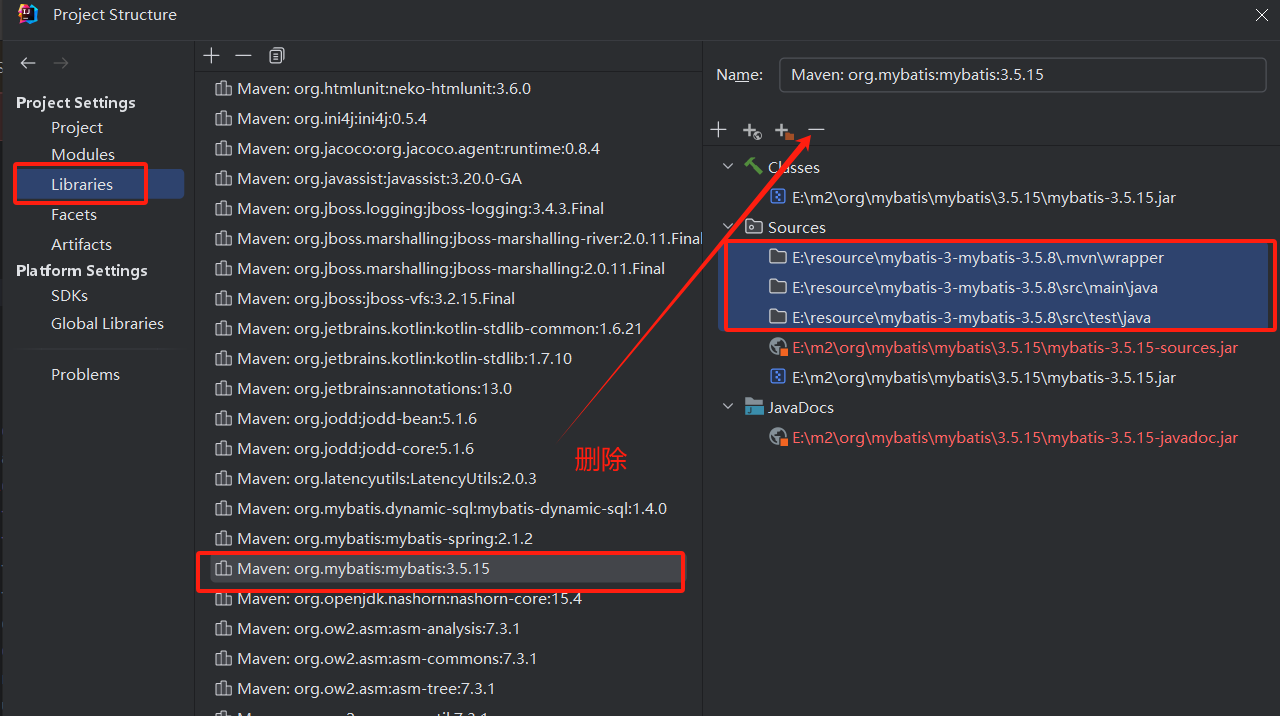Click library icon beside javassist:3.20.0-GA
This screenshot has width=1280, height=716.
[223, 179]
